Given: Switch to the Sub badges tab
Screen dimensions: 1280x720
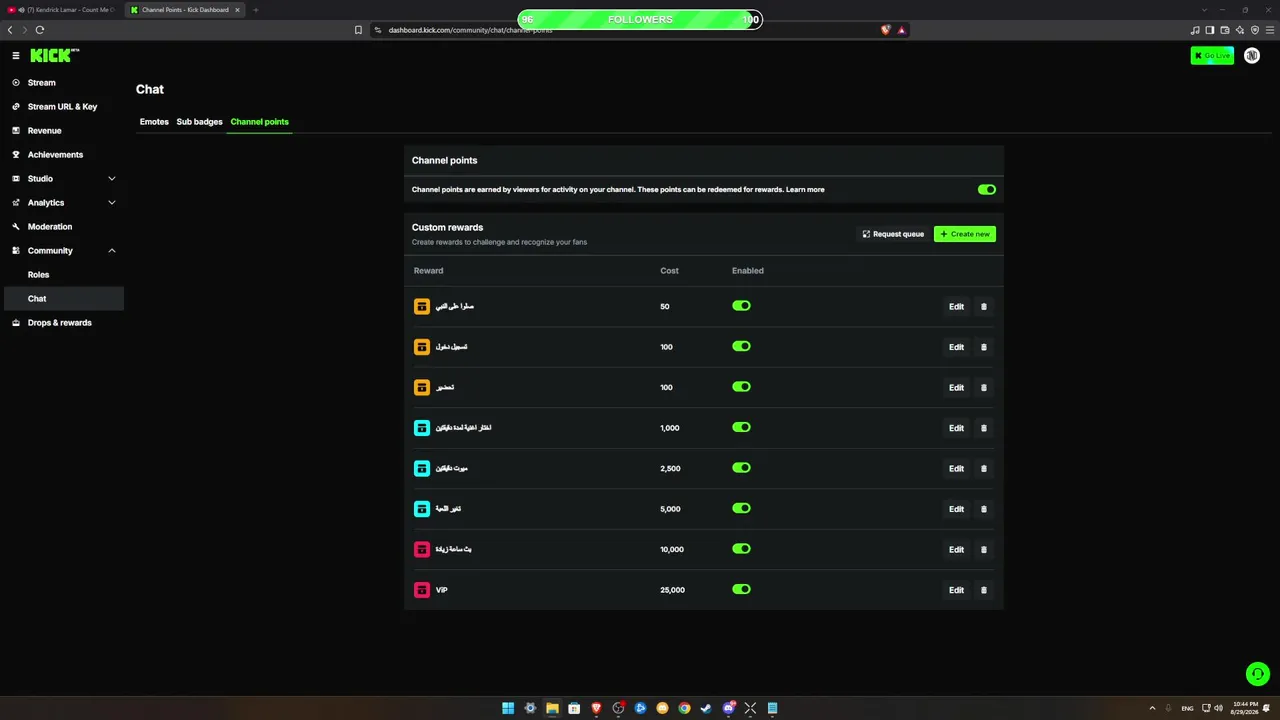Looking at the screenshot, I should tap(199, 122).
